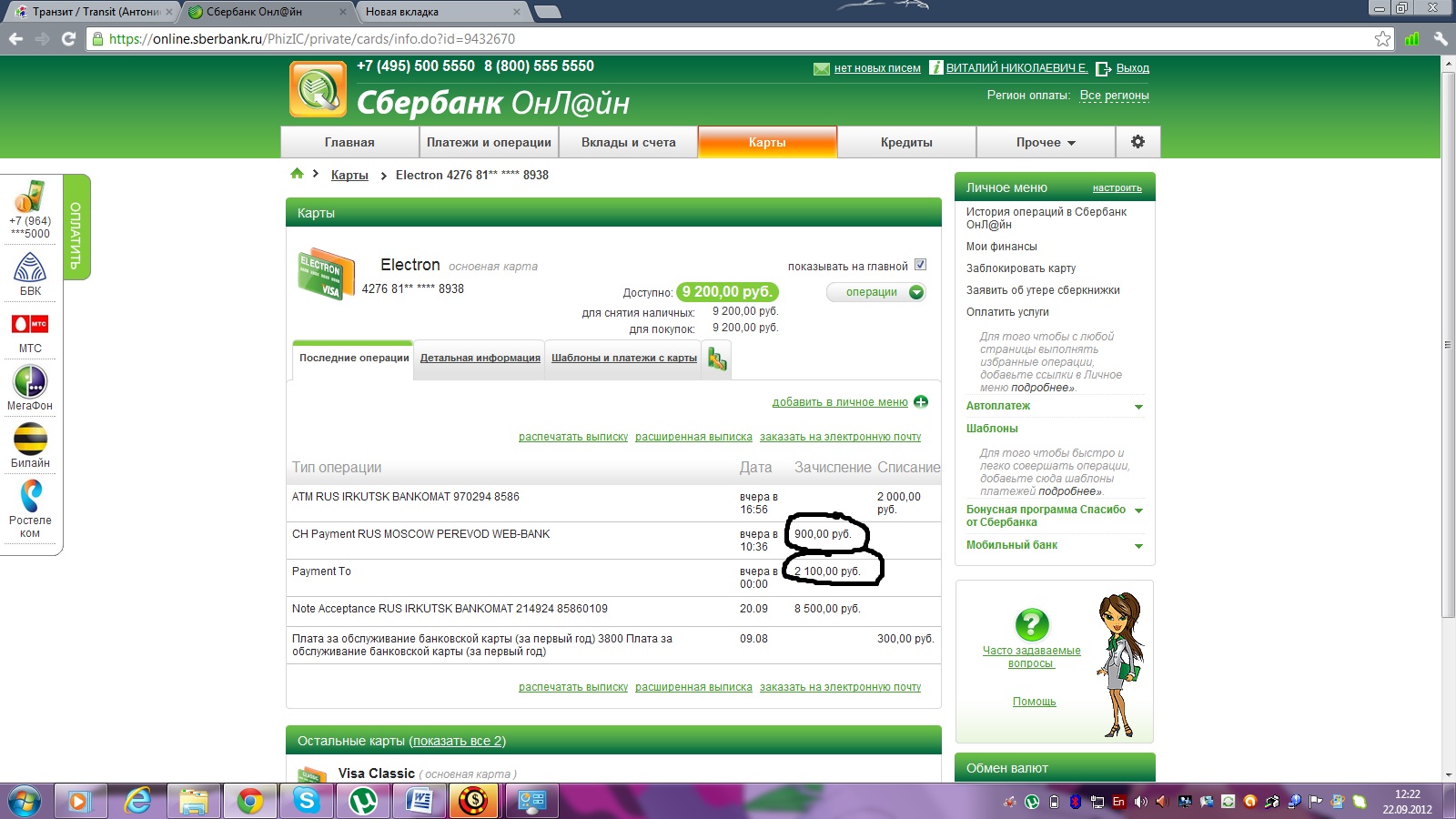The image size is (1456, 819).
Task: Open 'нет новых писем' mail link
Action: click(877, 68)
